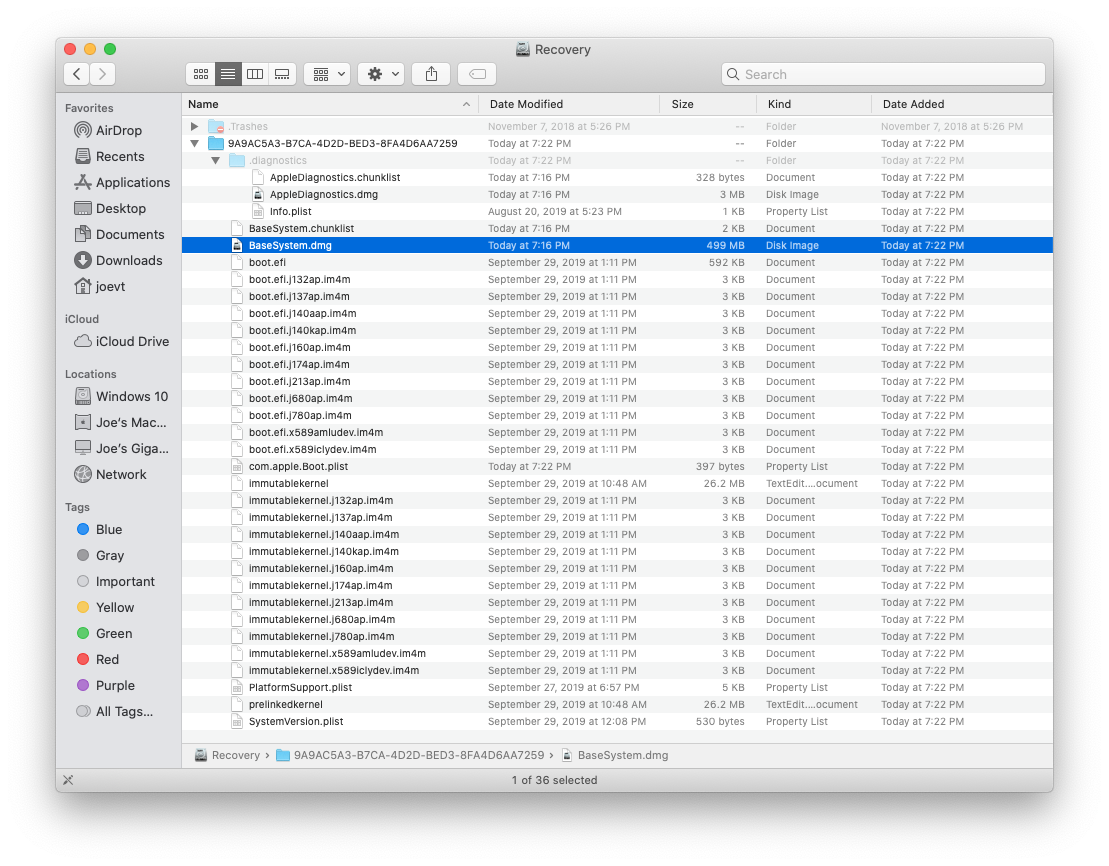This screenshot has height=866, width=1109.
Task: Open the joevt home folder
Action: point(100,287)
